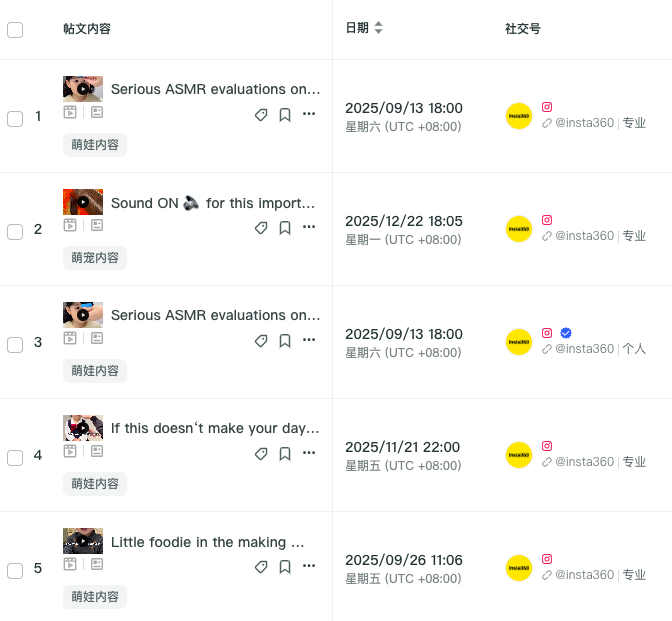Open more options for row 2 post
672x621 pixels.
click(309, 228)
